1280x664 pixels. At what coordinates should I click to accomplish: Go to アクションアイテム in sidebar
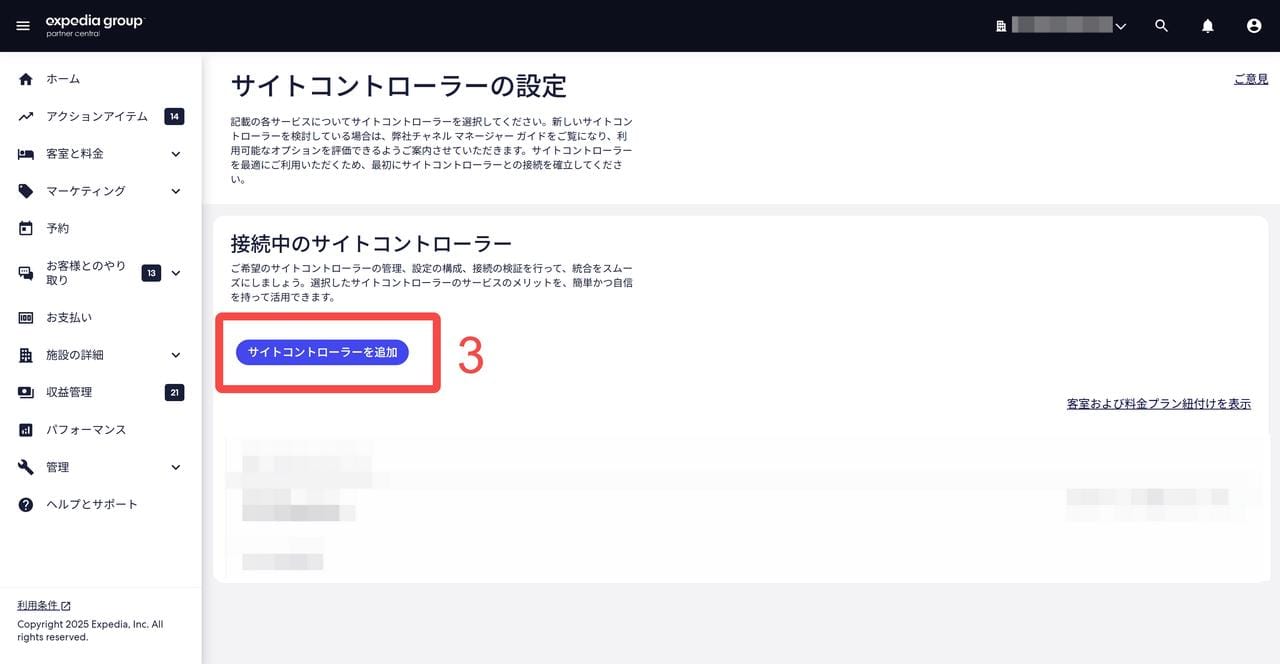point(96,117)
